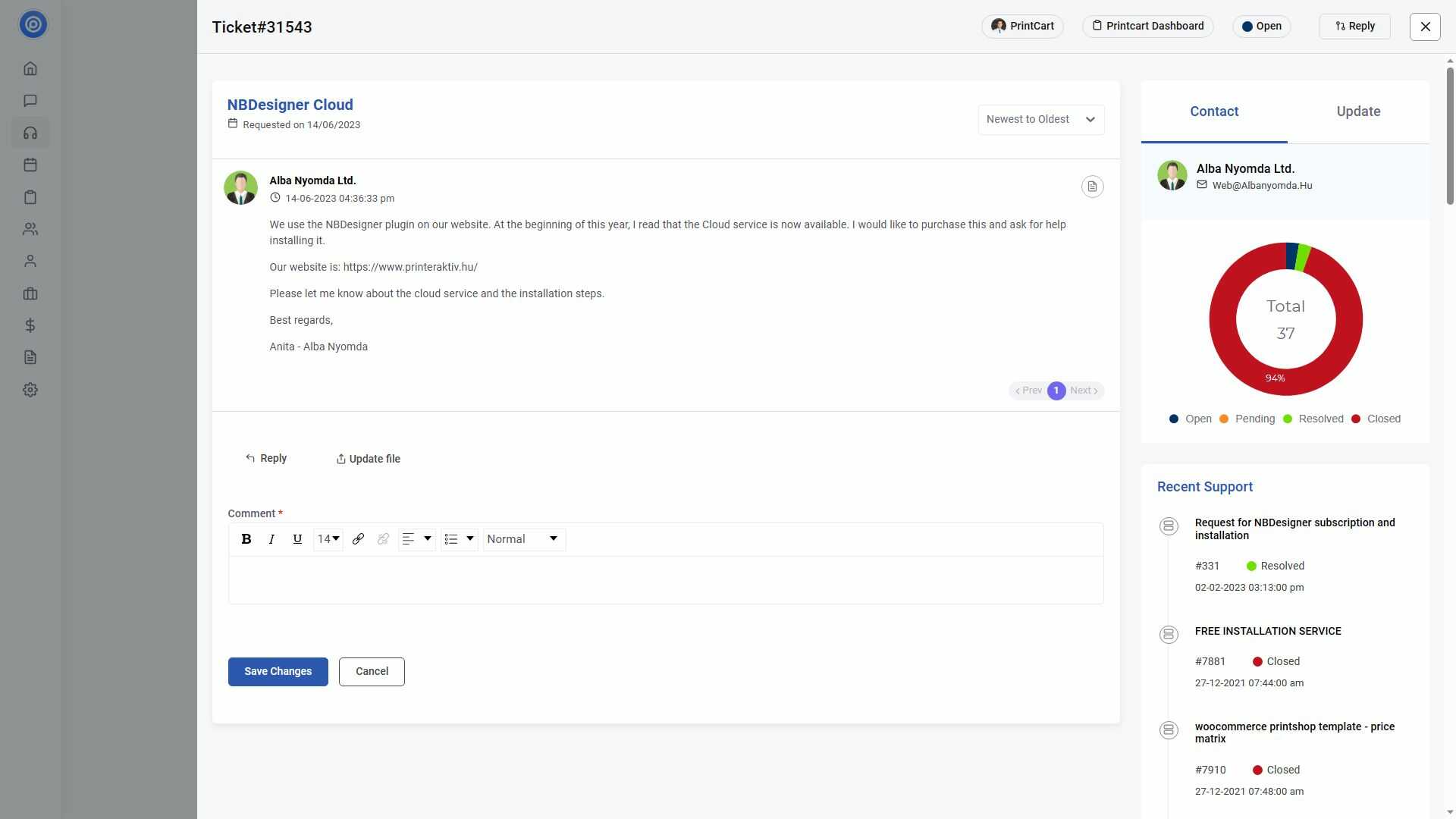Open the headset support icon in sidebar
This screenshot has width=1456, height=819.
click(30, 133)
